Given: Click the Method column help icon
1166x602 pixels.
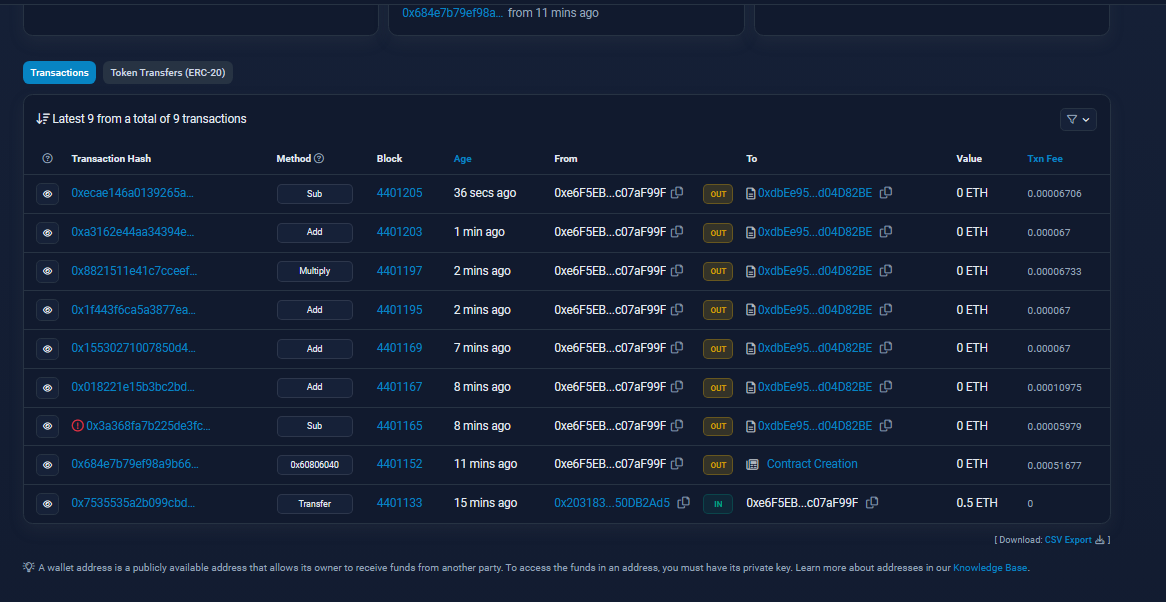Looking at the screenshot, I should point(319,158).
